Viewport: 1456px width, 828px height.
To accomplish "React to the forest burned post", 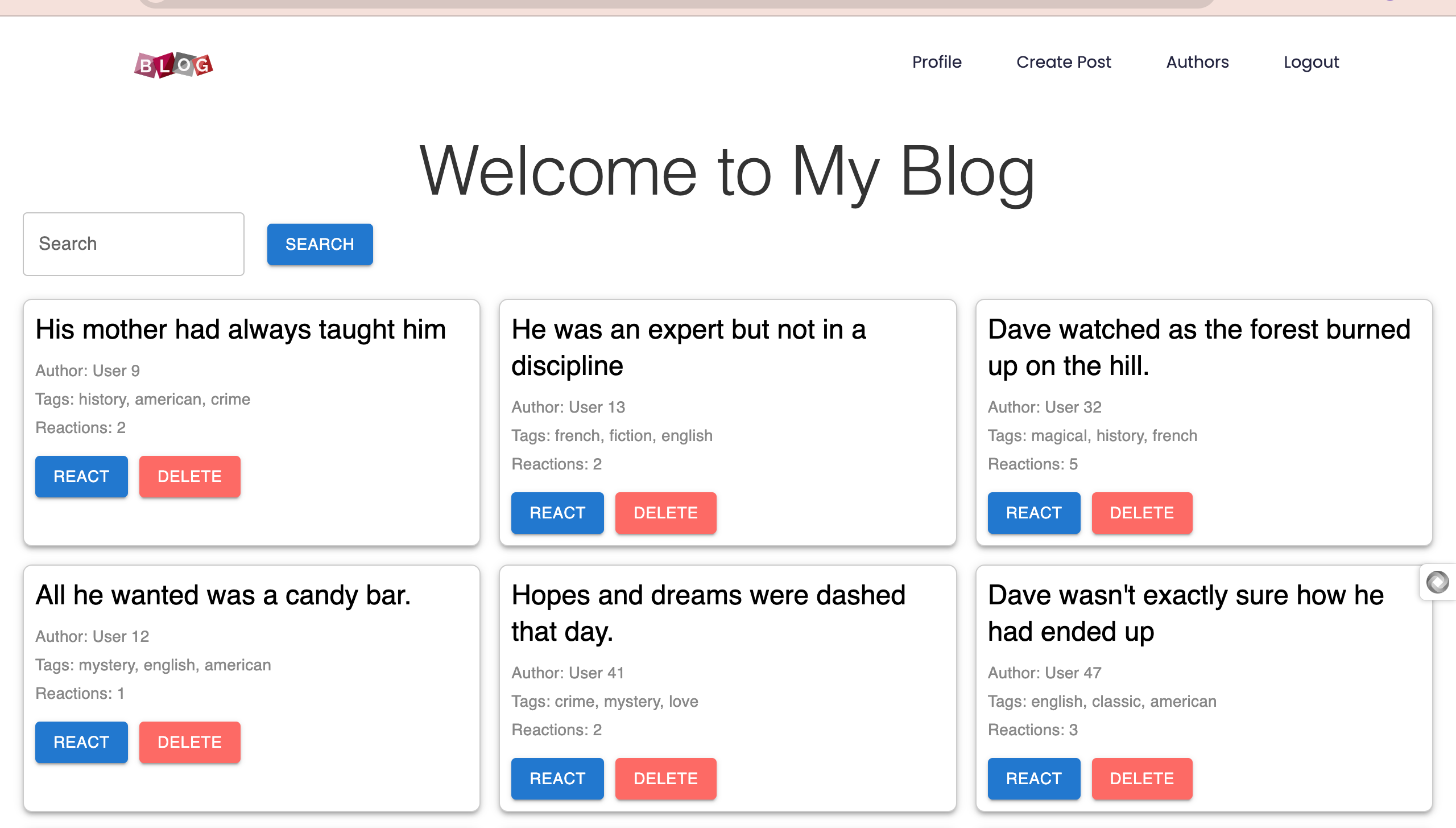I will 1033,513.
